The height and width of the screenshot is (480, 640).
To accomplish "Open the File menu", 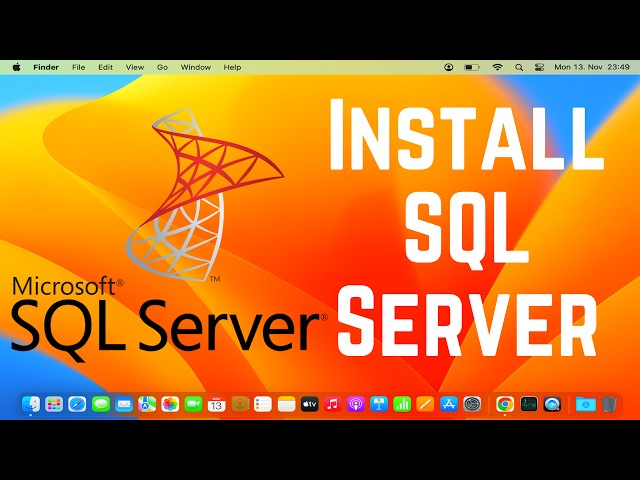I will pyautogui.click(x=78, y=67).
